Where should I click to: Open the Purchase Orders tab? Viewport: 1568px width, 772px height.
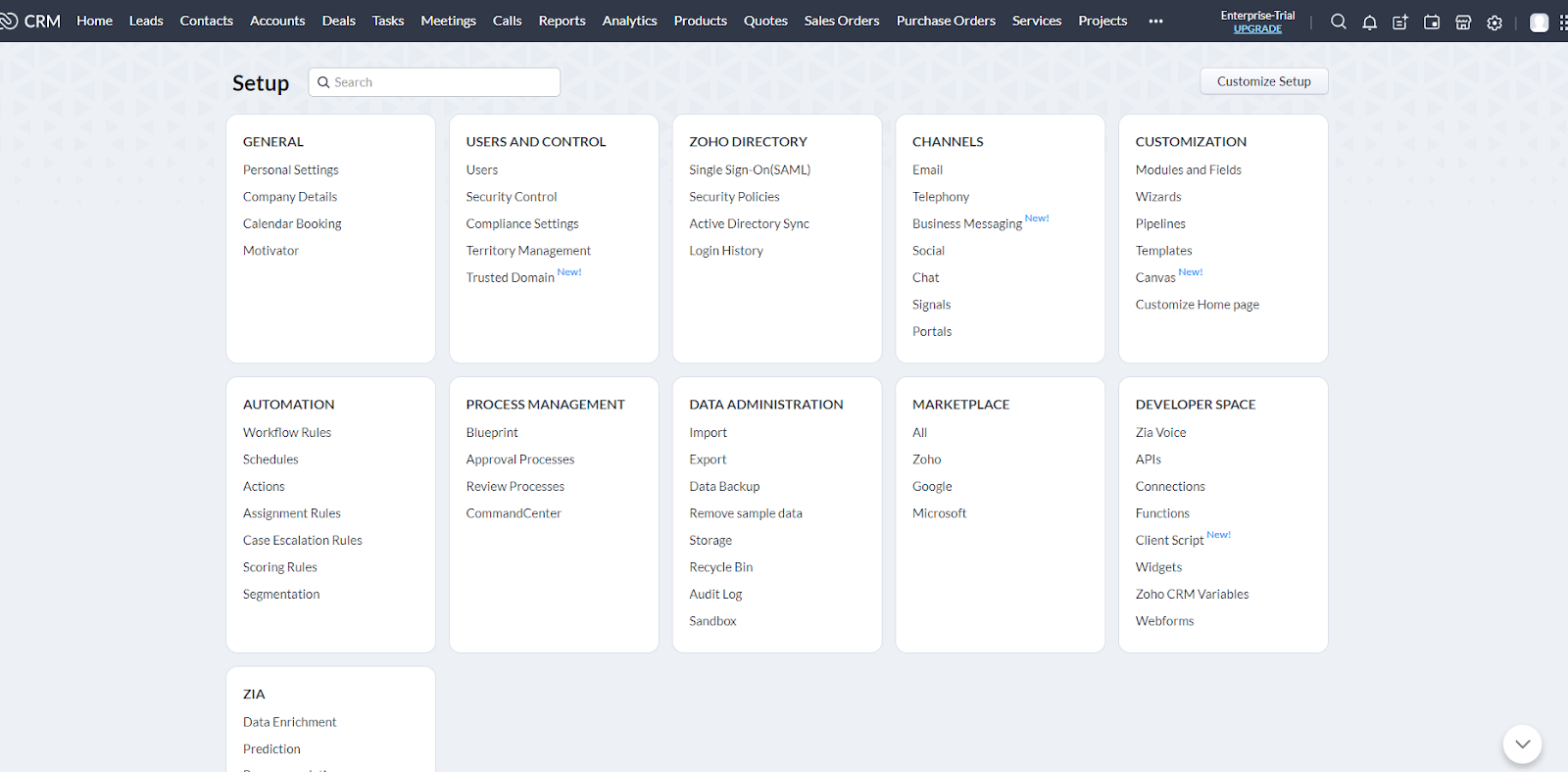[x=946, y=21]
